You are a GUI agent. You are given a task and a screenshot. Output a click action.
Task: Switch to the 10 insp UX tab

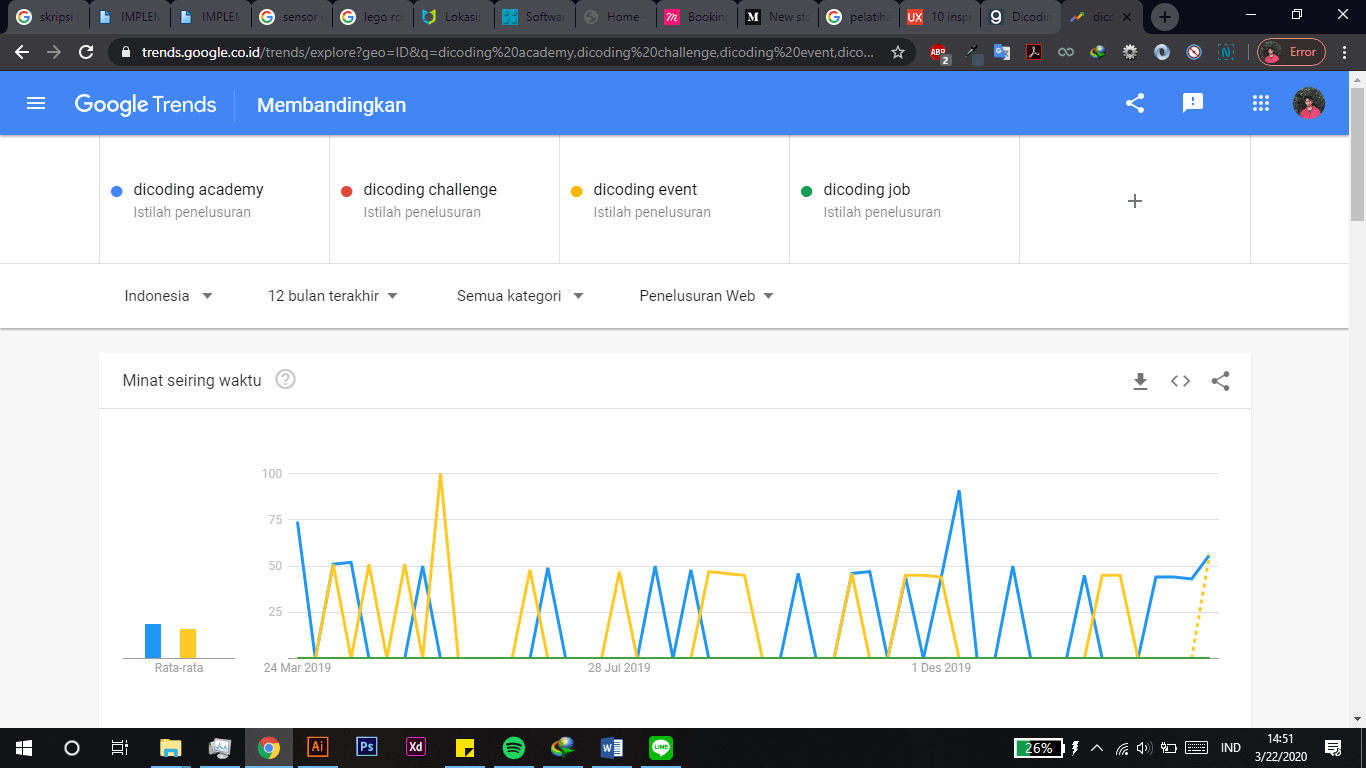tap(940, 17)
